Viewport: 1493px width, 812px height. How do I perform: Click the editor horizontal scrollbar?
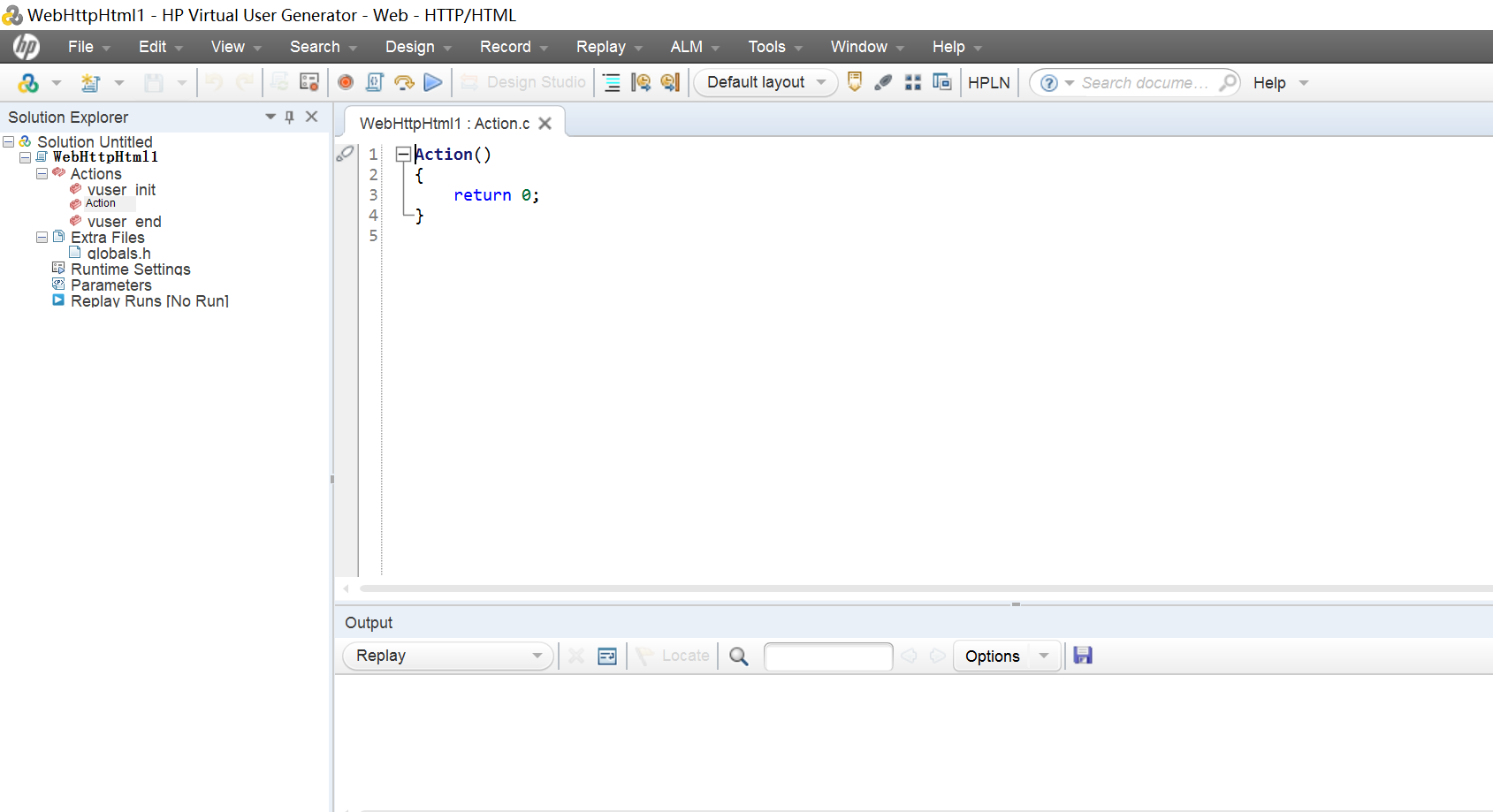[926, 588]
